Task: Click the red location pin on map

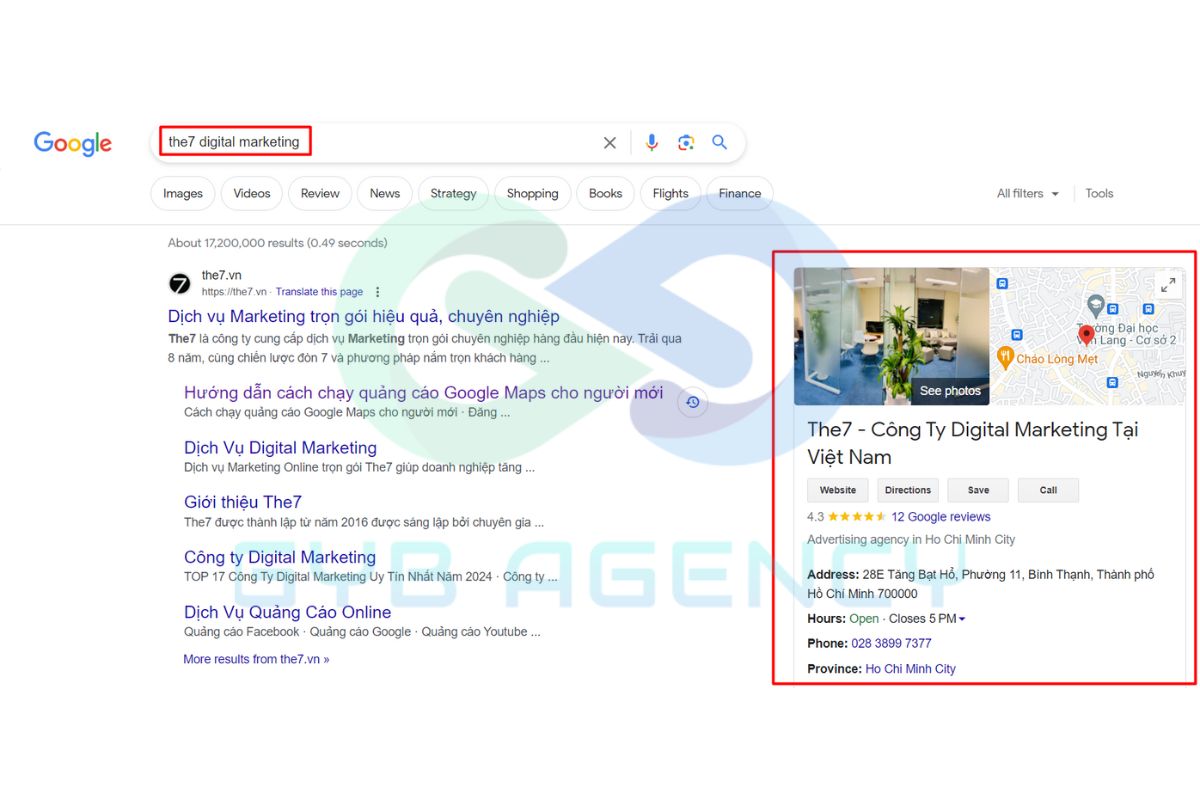Action: (1086, 336)
